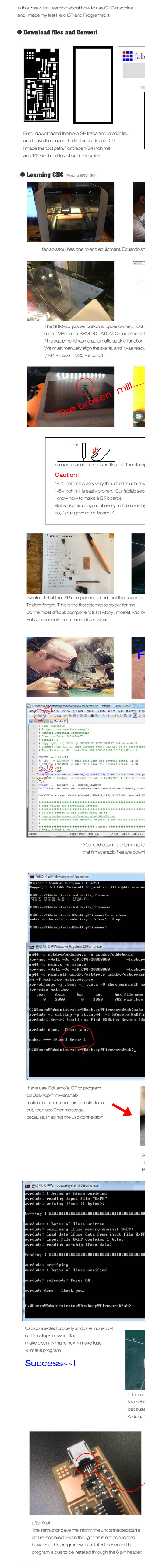Open the Roland SRM-20 machine photo
Screen dimensions: 145x1568
pyautogui.click(x=70, y=212)
